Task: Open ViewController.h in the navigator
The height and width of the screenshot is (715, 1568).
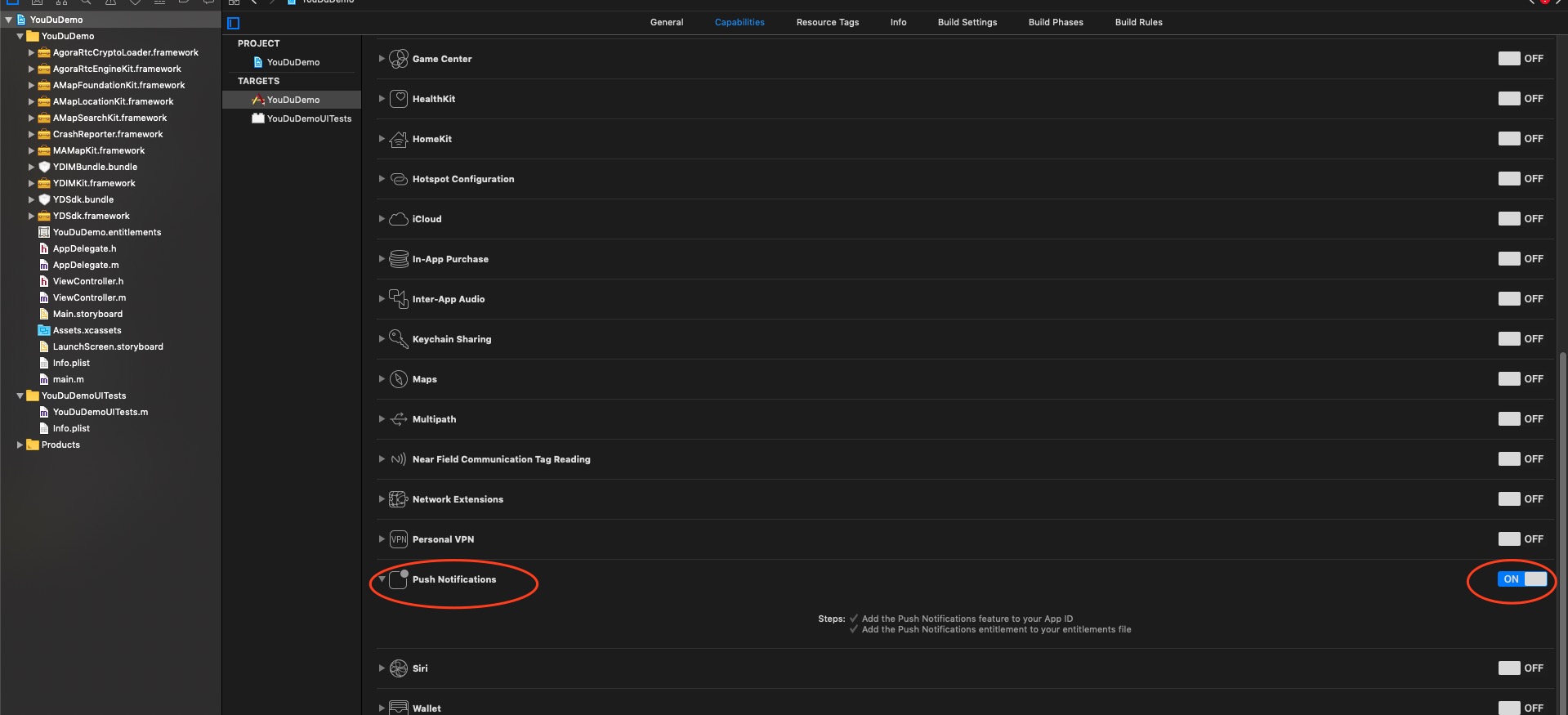Action: pos(88,281)
